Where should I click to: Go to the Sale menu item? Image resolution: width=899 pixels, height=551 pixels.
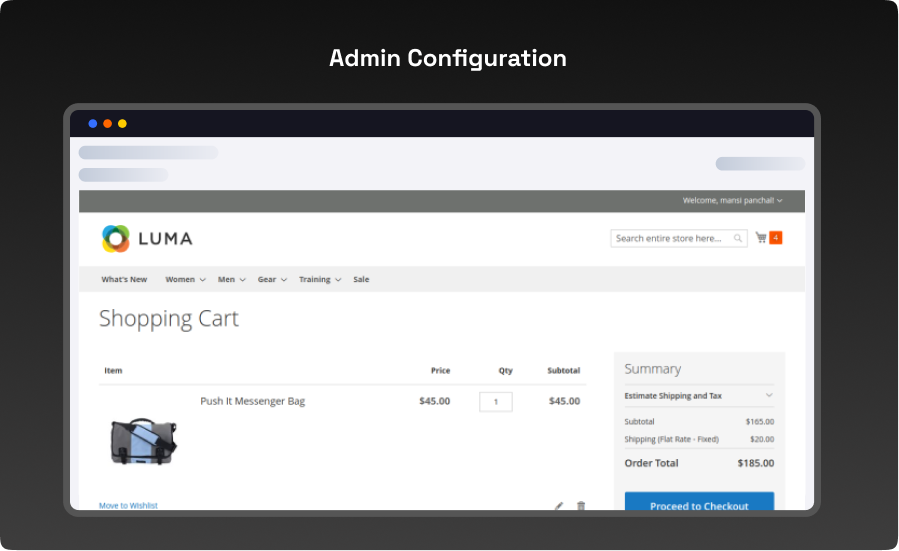[x=361, y=280]
